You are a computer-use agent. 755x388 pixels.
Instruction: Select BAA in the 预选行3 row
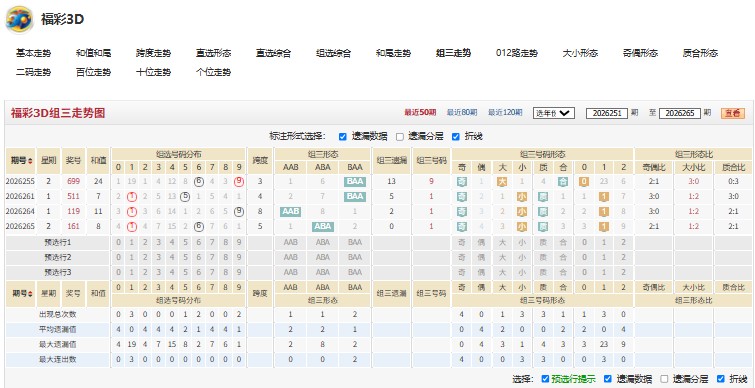(x=355, y=272)
